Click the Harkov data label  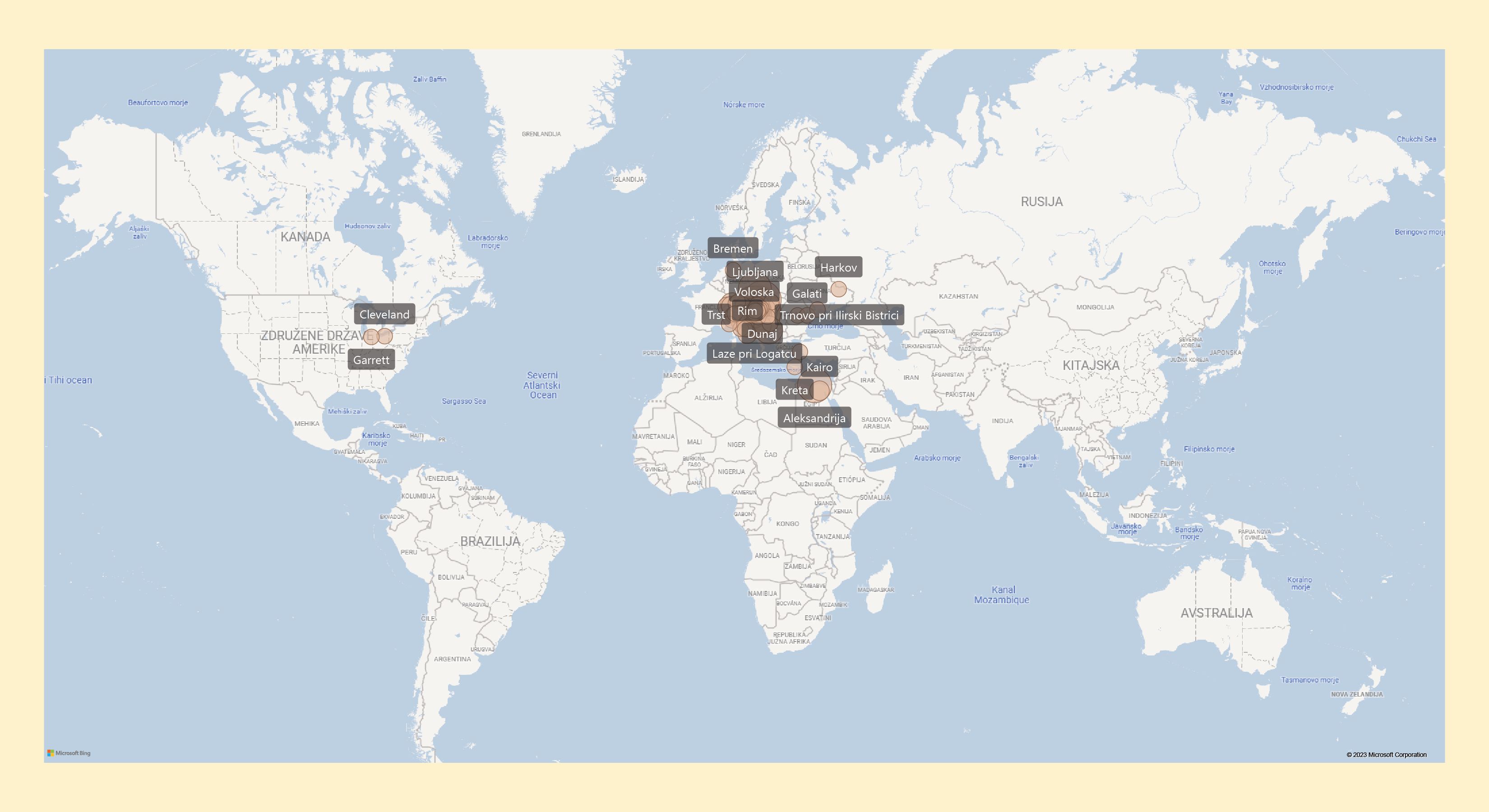(x=838, y=268)
